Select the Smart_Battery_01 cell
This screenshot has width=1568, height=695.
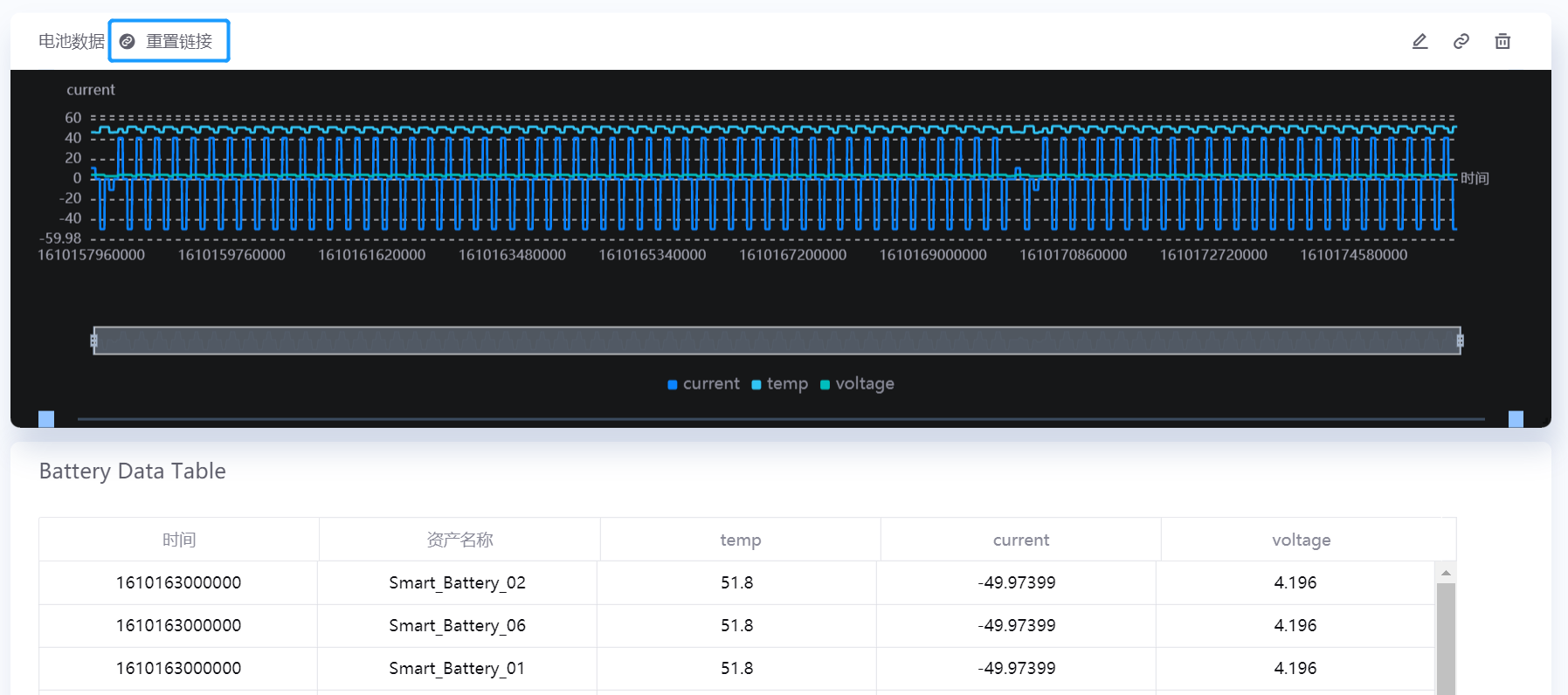457,668
